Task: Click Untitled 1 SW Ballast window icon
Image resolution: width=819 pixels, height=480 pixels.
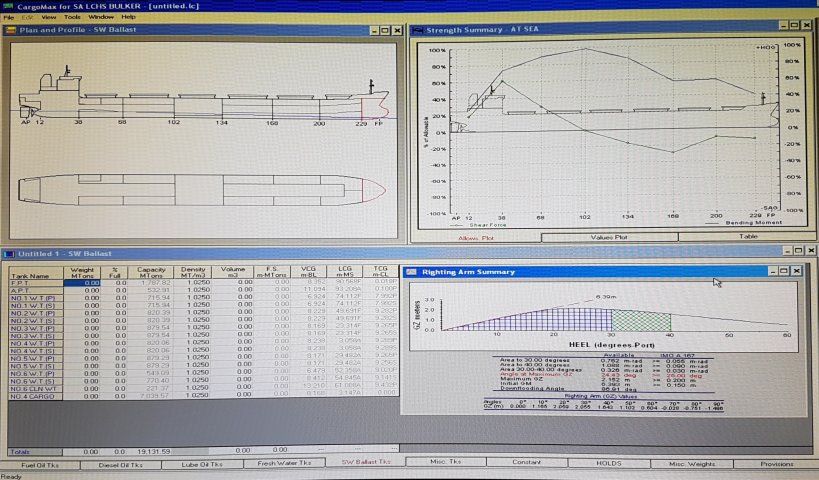Action: click(x=9, y=254)
